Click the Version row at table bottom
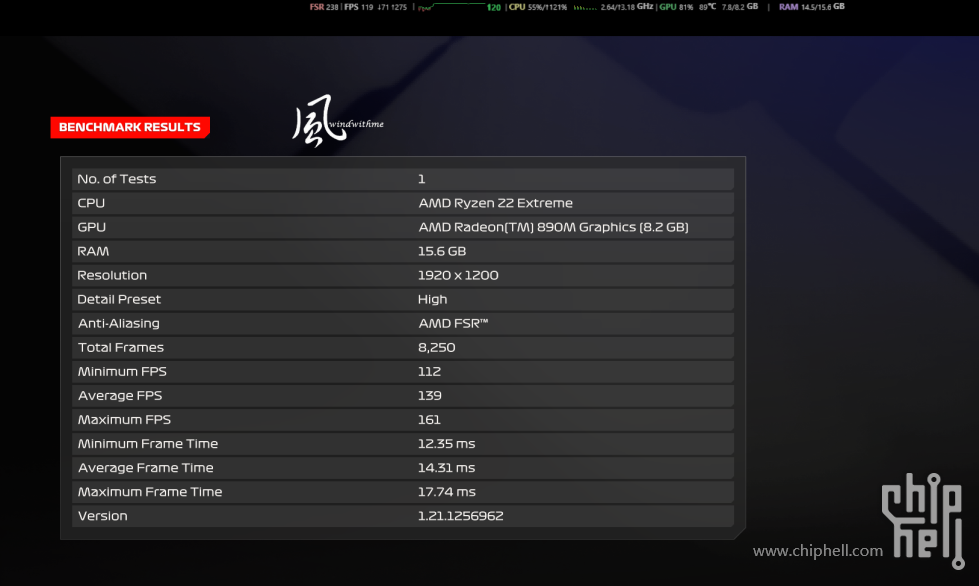Screen dimensions: 979x586 click(x=403, y=516)
